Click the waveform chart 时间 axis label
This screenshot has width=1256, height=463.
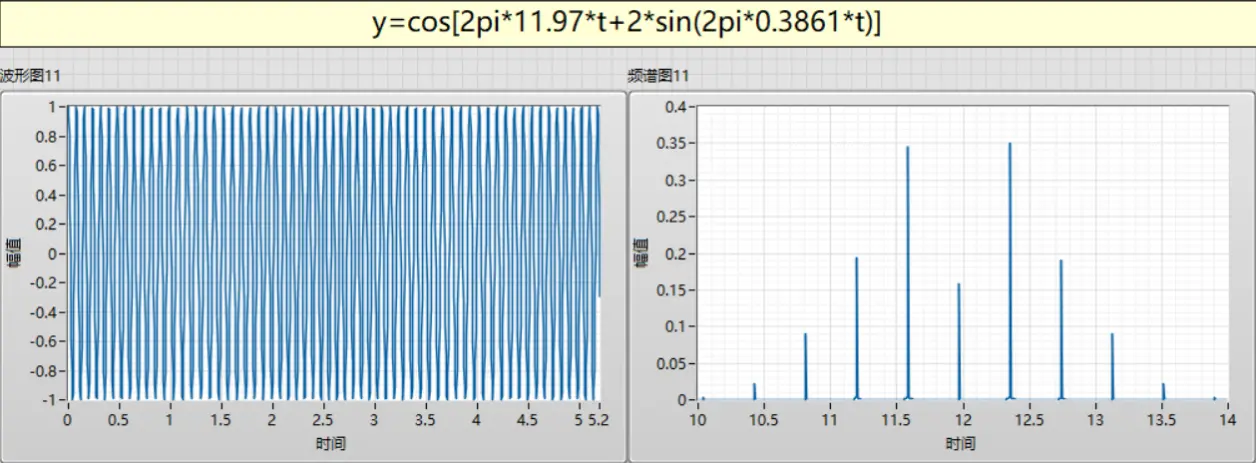click(333, 442)
